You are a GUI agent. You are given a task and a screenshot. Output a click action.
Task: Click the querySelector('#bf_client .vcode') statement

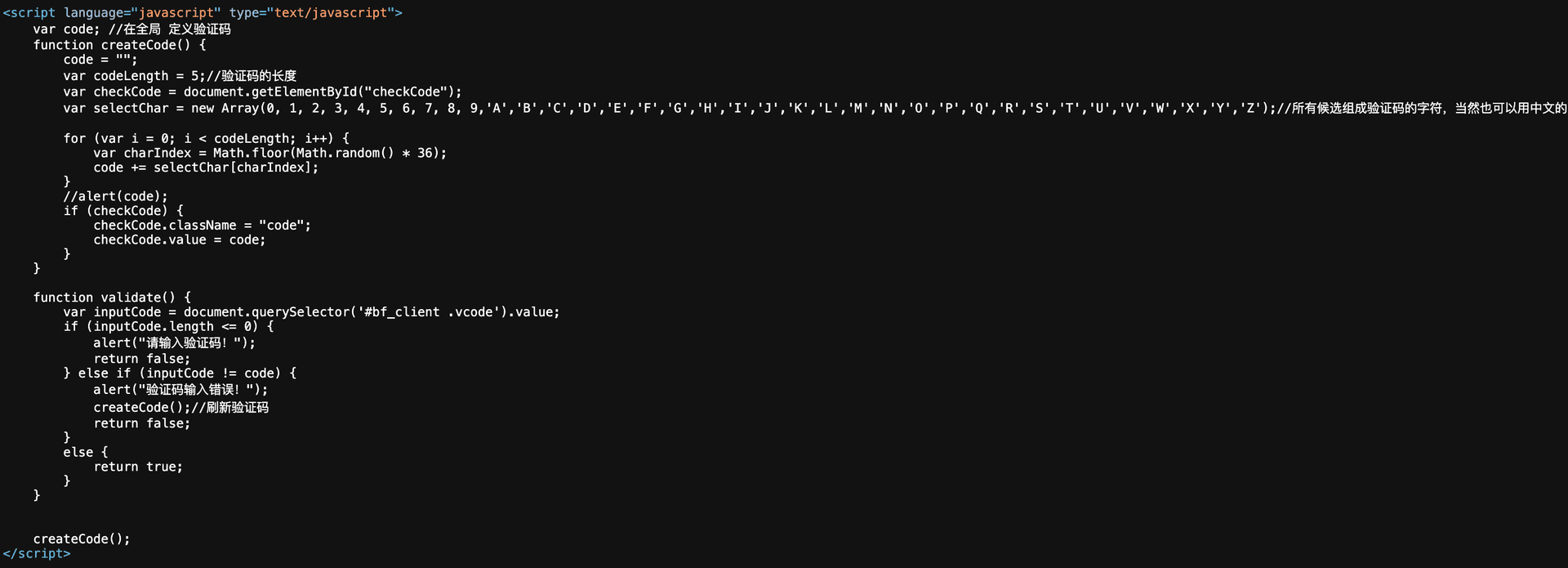tap(371, 312)
